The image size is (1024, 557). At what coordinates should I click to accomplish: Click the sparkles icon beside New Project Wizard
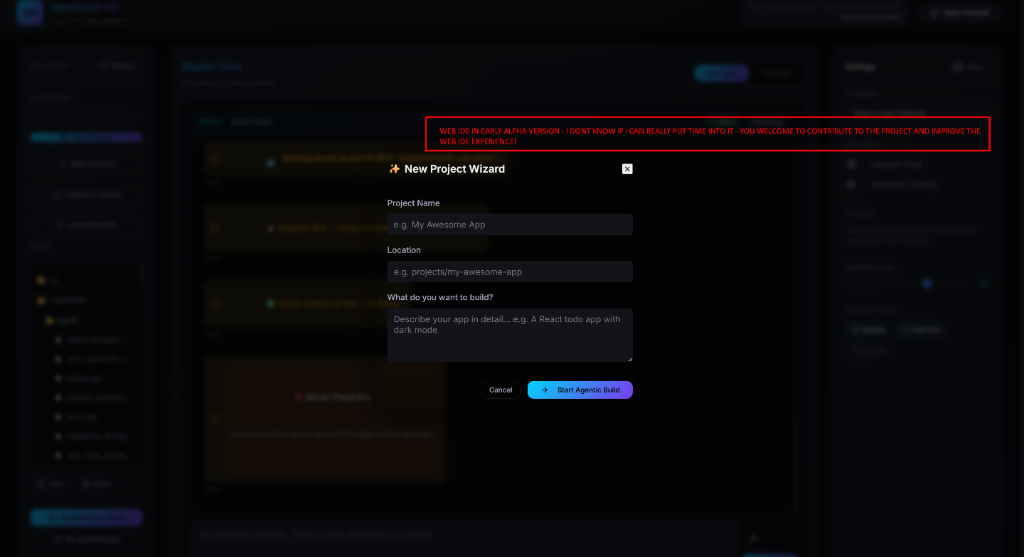pyautogui.click(x=394, y=169)
